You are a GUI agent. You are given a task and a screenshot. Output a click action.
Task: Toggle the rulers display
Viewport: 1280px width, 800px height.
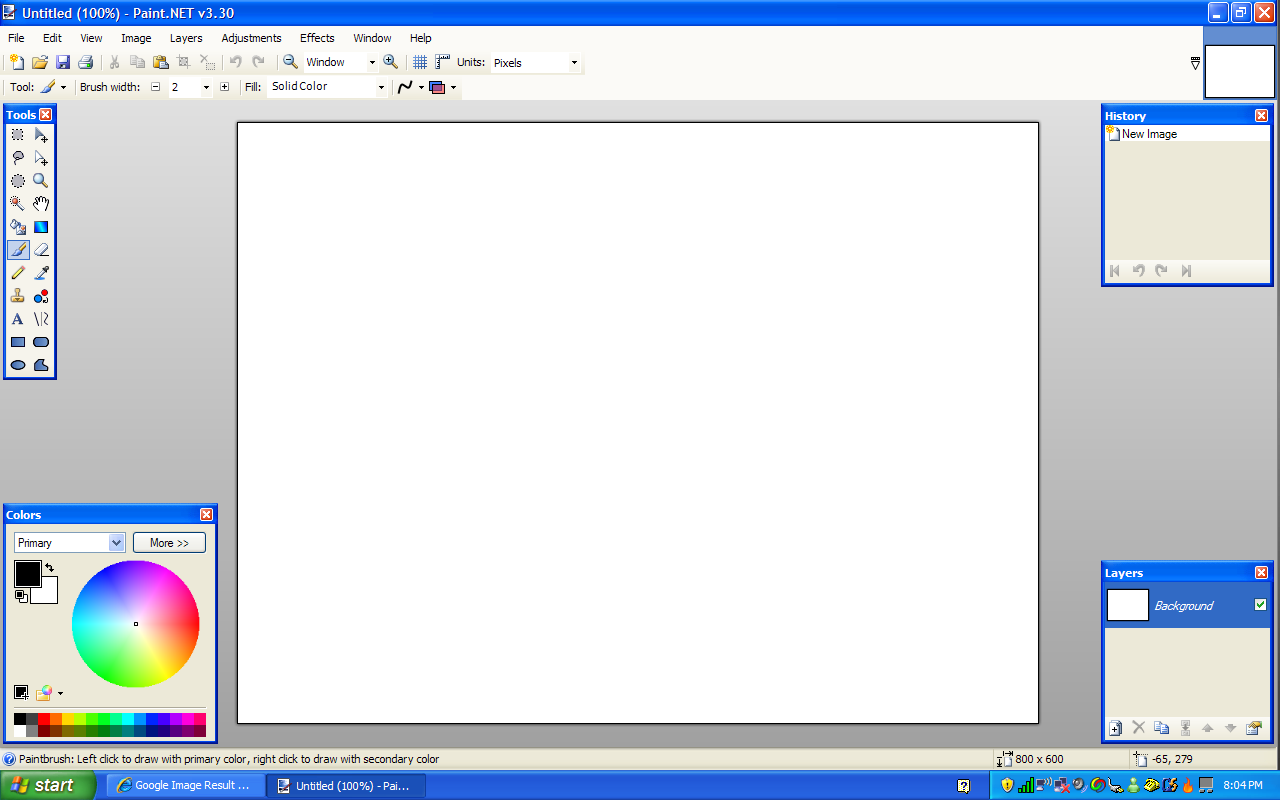[443, 62]
